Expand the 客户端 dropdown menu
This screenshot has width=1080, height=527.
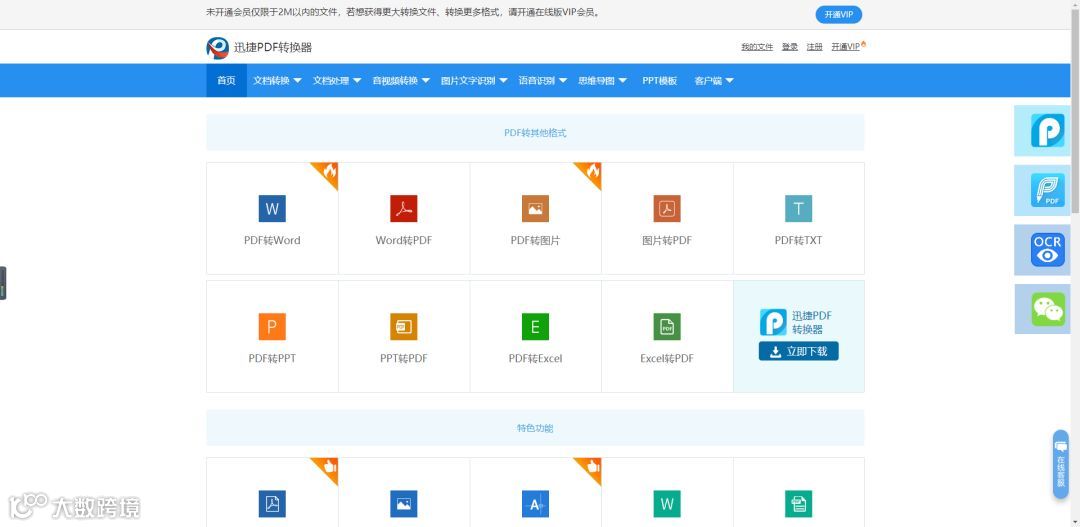714,81
